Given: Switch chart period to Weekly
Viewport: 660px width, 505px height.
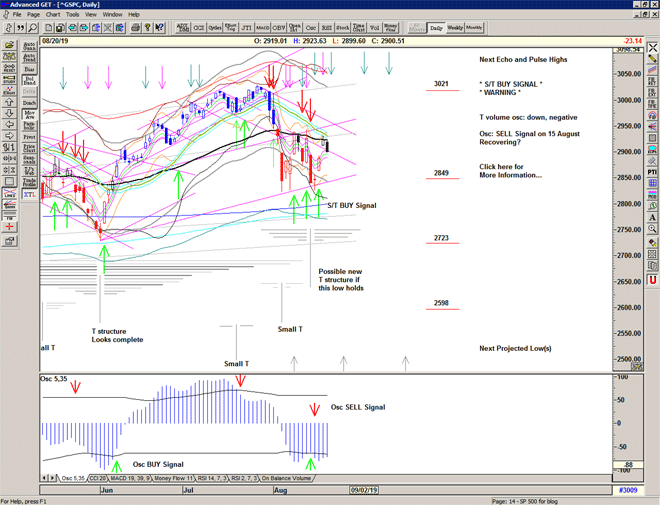Looking at the screenshot, I should [x=454, y=28].
